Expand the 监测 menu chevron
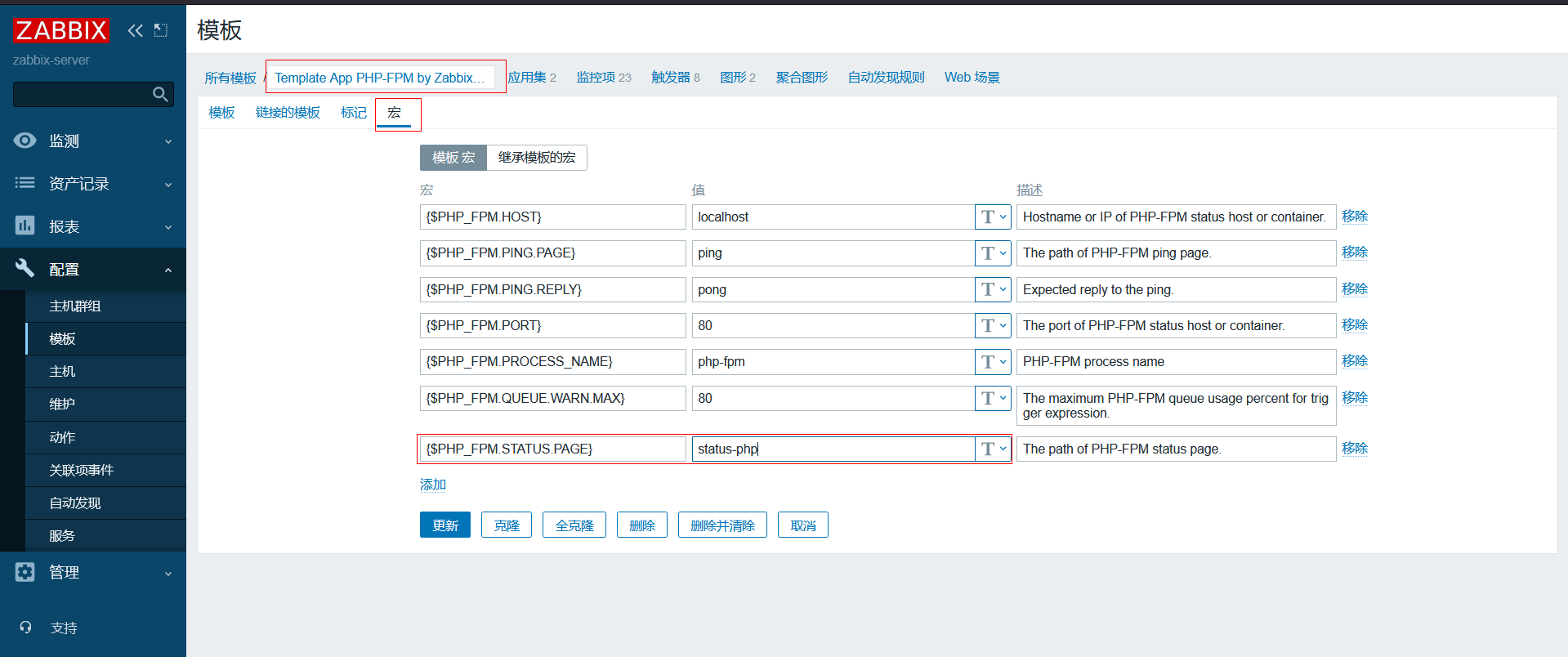 [x=168, y=141]
